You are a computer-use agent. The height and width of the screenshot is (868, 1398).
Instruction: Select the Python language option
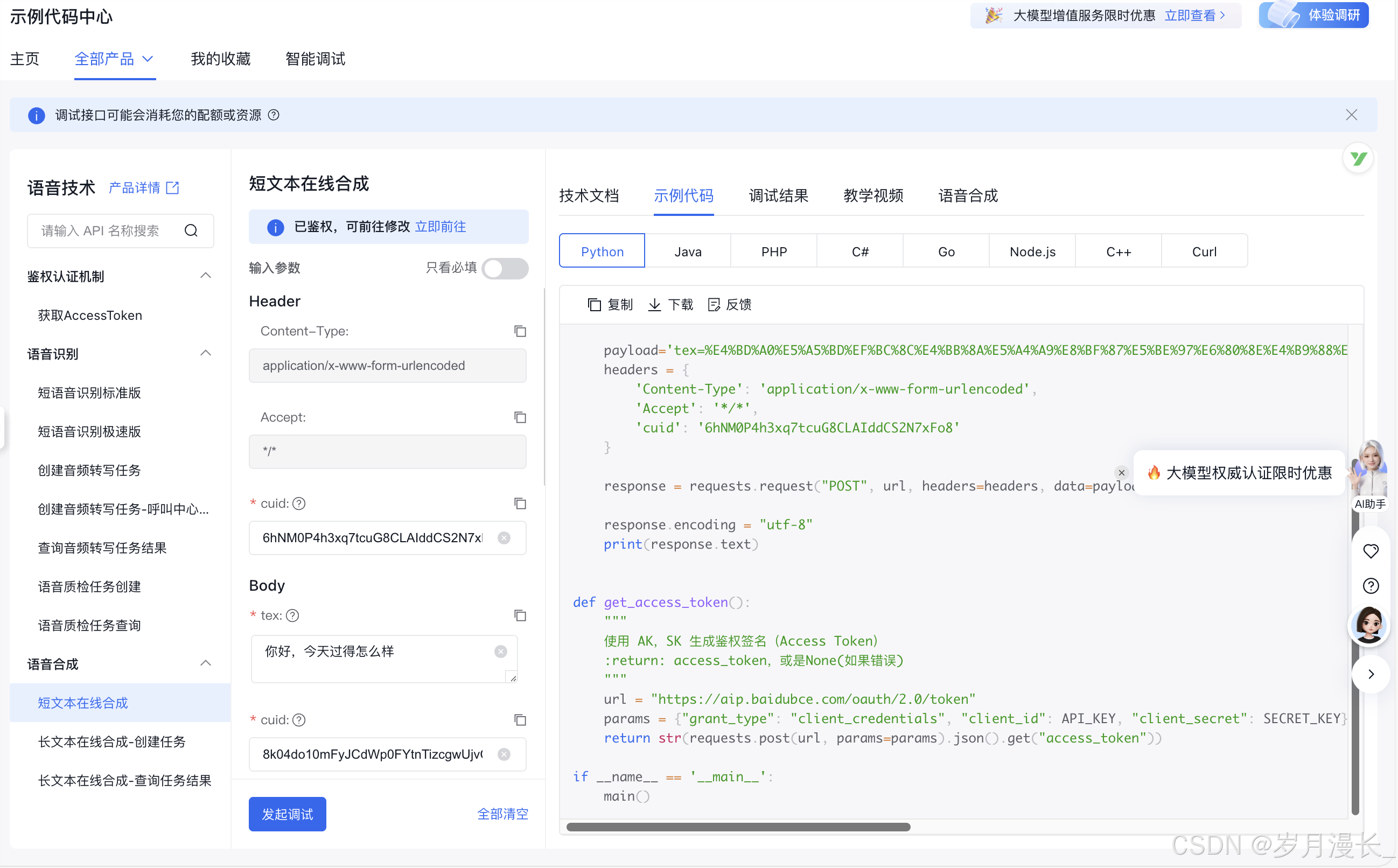click(602, 251)
